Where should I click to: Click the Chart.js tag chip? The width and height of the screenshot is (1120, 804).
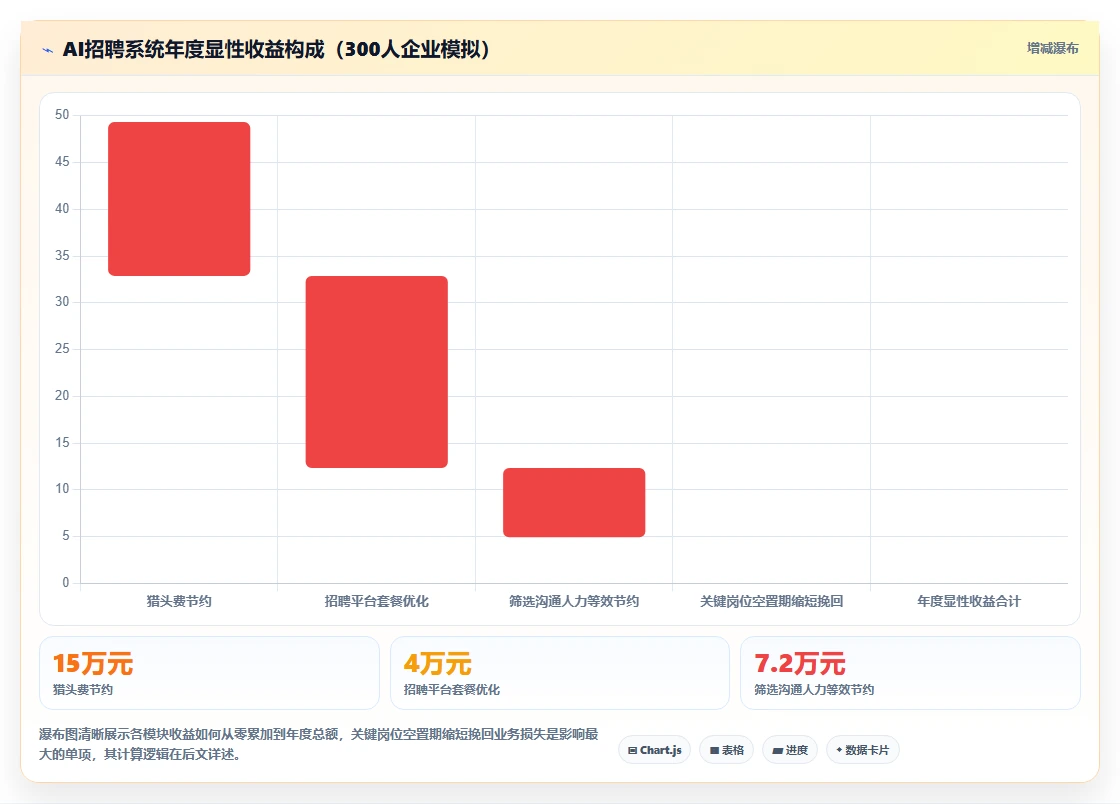(654, 750)
